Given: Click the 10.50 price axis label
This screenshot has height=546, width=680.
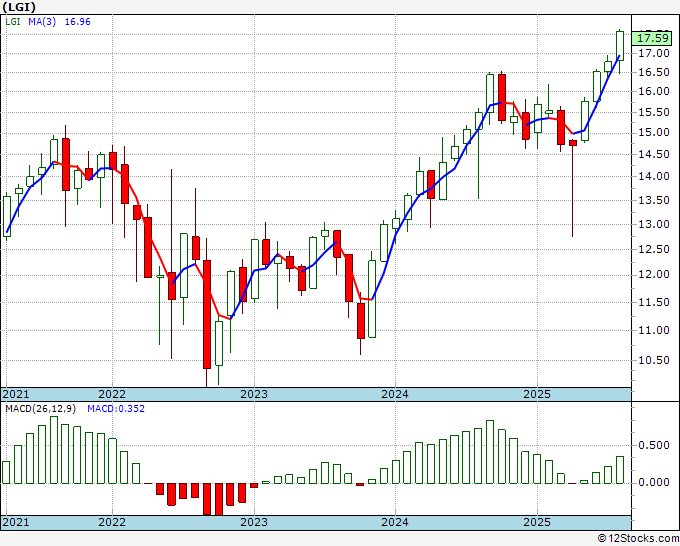Looking at the screenshot, I should point(654,360).
